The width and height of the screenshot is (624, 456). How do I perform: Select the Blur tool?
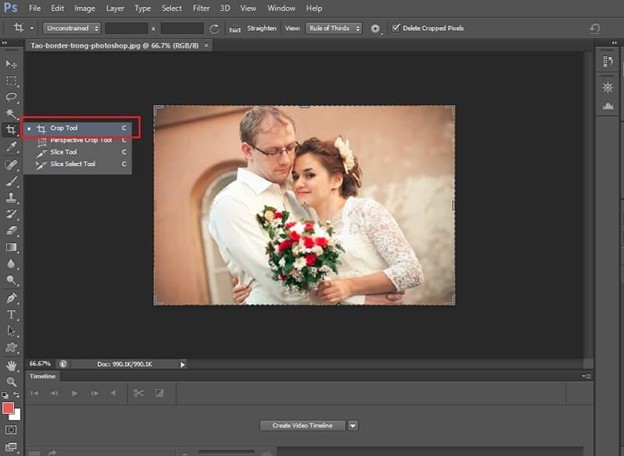click(x=11, y=263)
